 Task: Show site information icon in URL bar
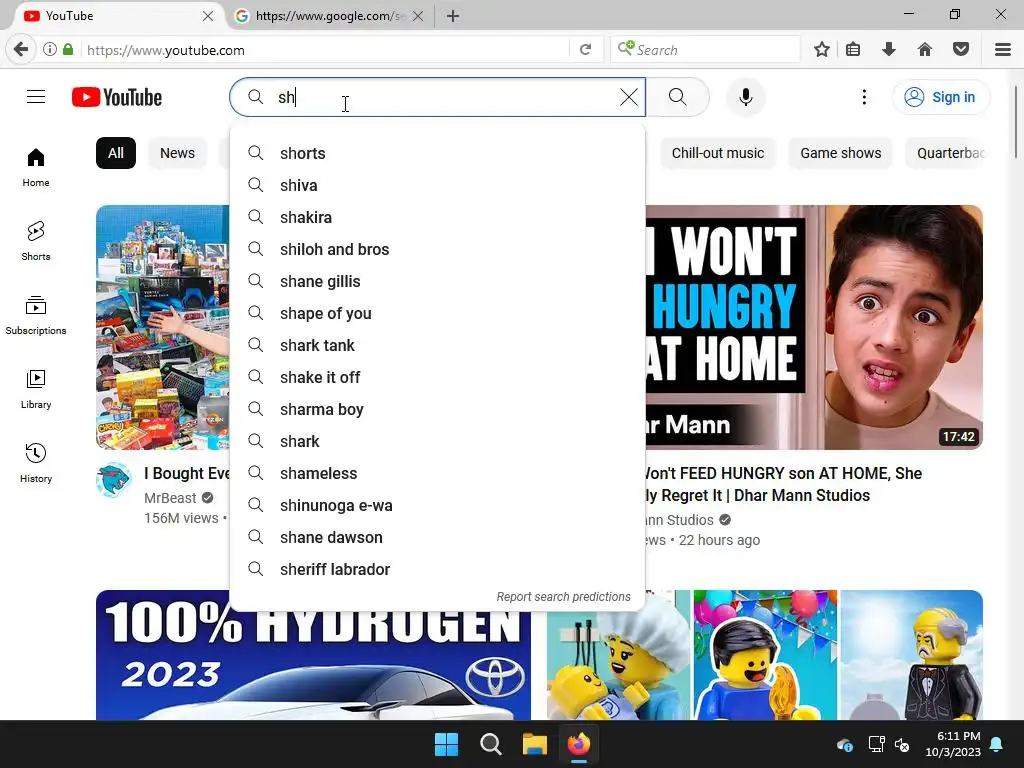(50, 50)
